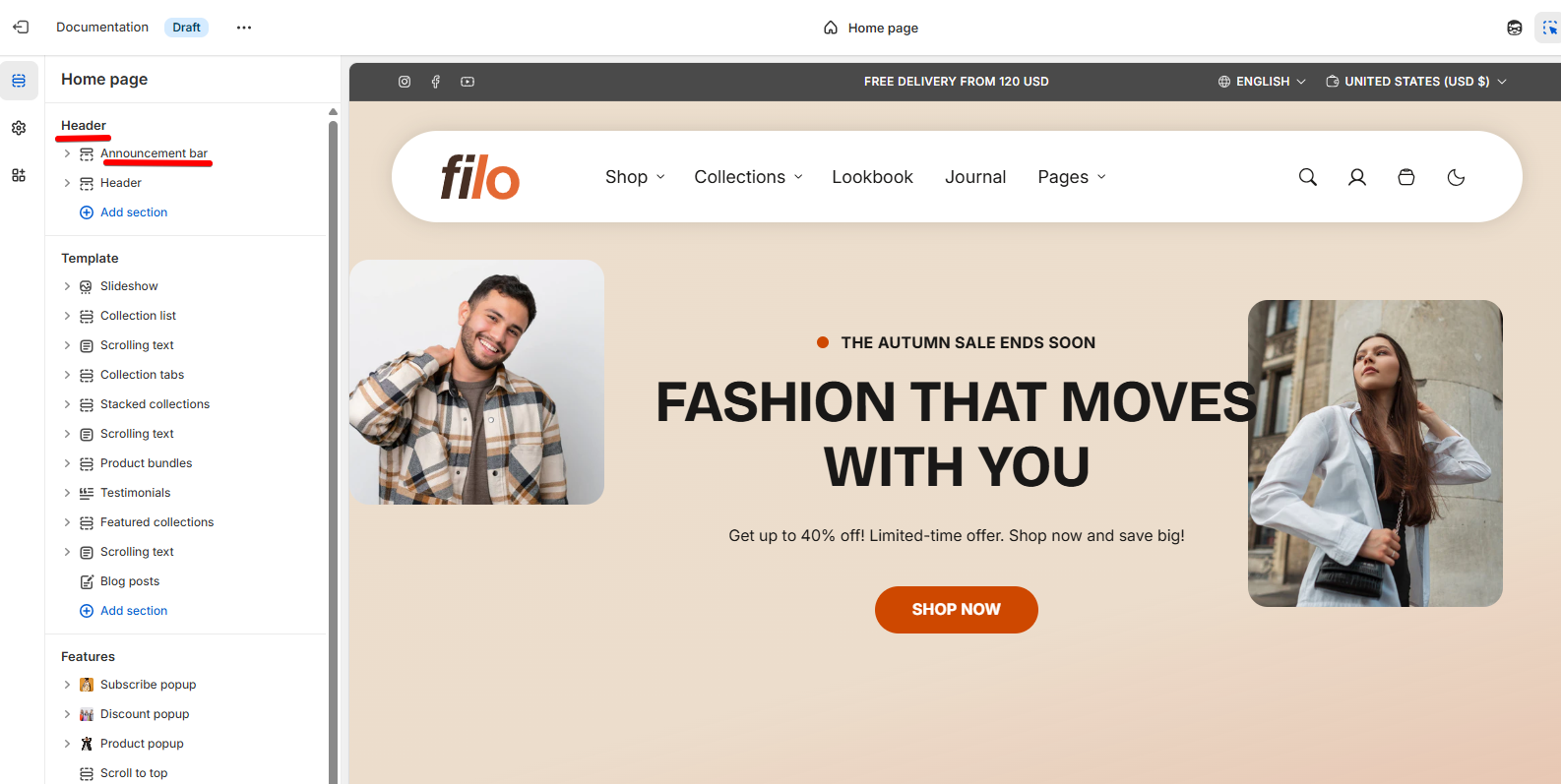Click the SHOP NOW button
Screen dimensions: 1561x784
tap(956, 610)
